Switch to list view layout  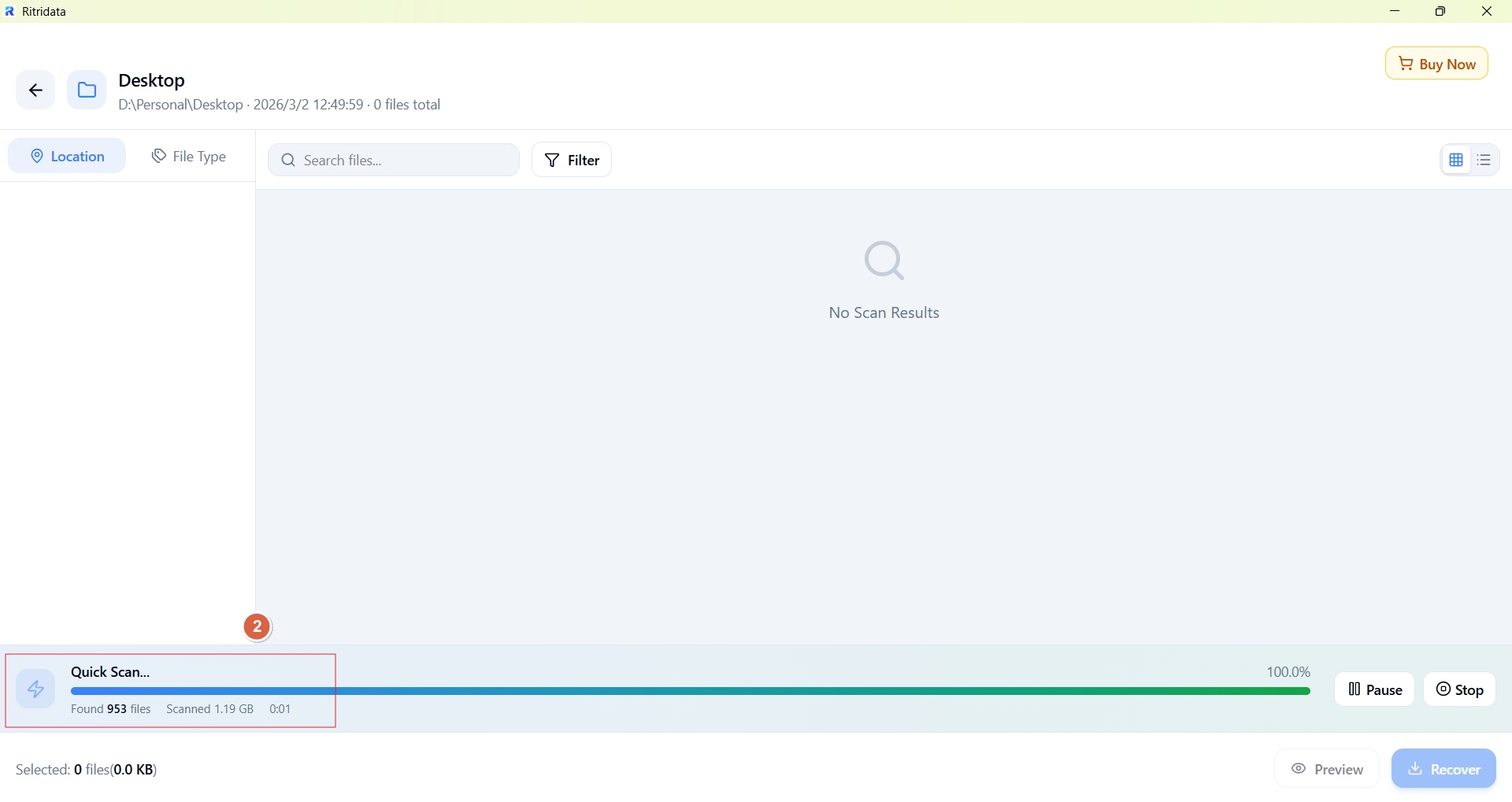tap(1485, 161)
